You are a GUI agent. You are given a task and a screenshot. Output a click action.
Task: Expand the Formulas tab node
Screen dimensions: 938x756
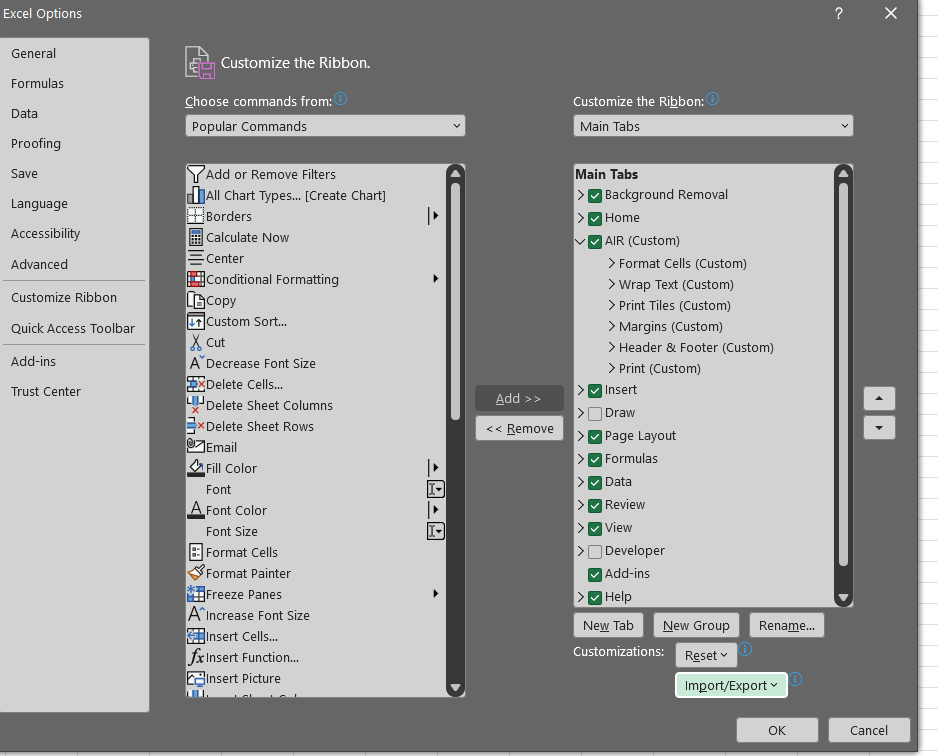coord(580,458)
